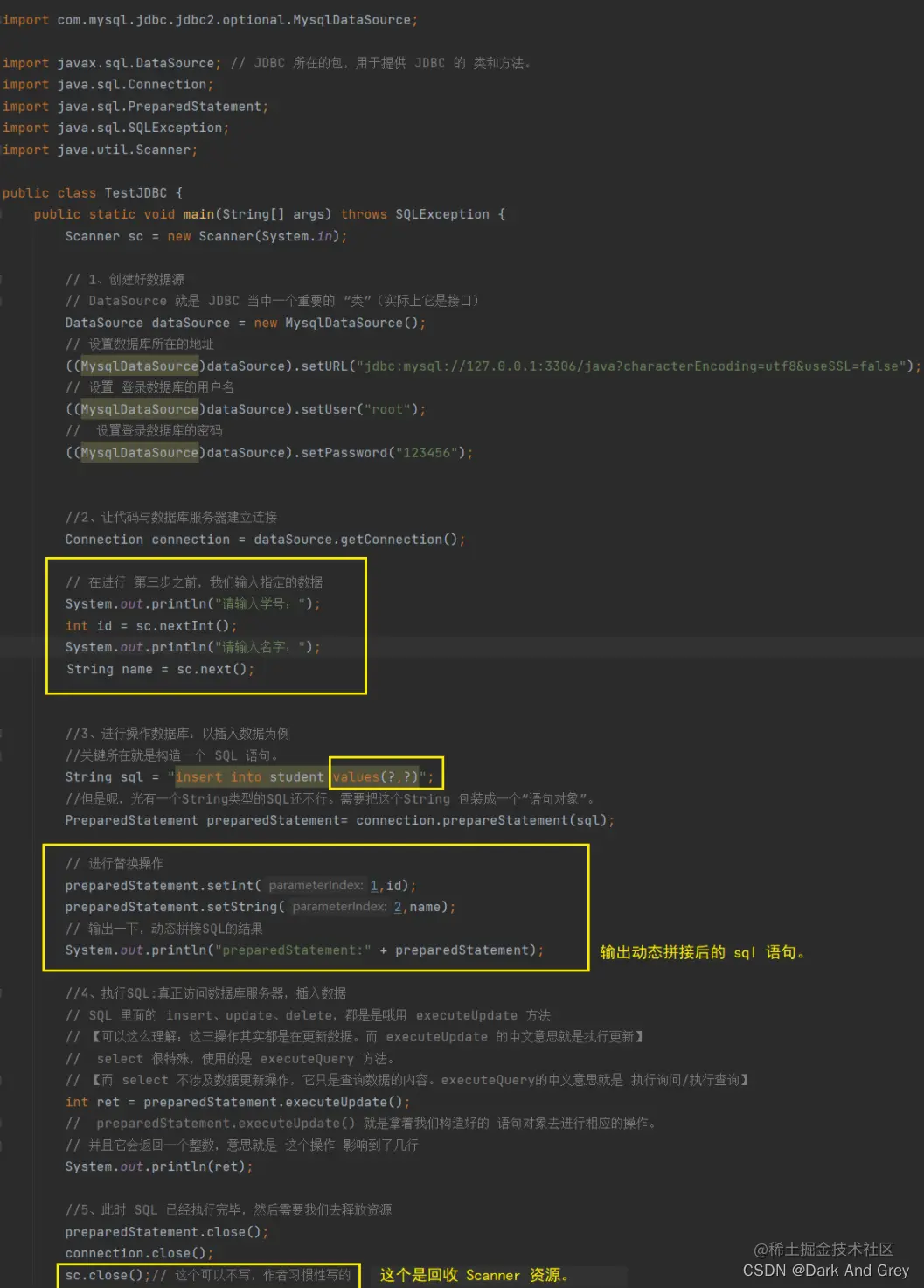Click the comment "//2、让代码与数据库服务器建立连接"
Image resolution: width=924 pixels, height=1288 pixels.
point(171,518)
